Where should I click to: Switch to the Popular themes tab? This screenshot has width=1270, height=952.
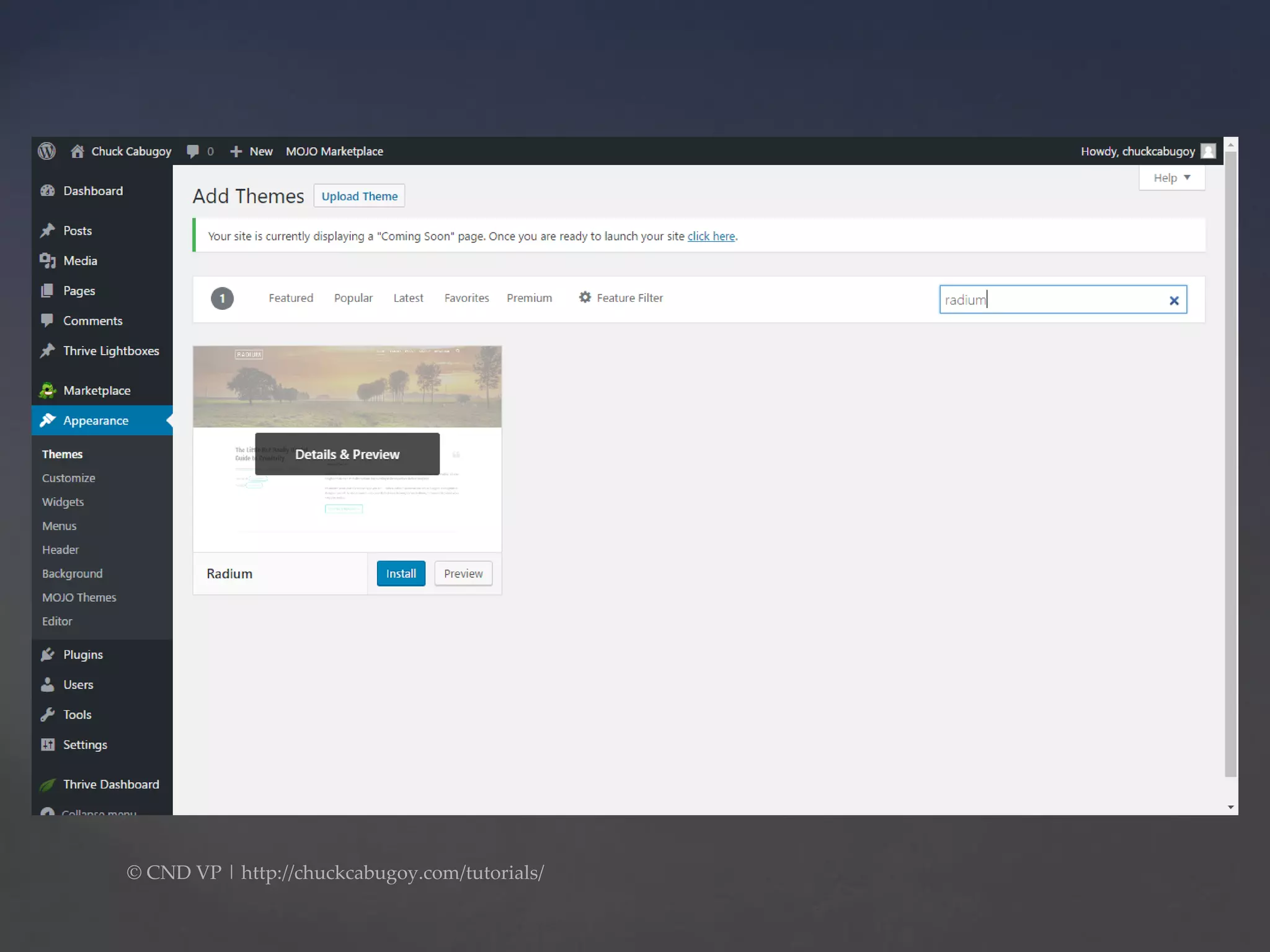(353, 298)
